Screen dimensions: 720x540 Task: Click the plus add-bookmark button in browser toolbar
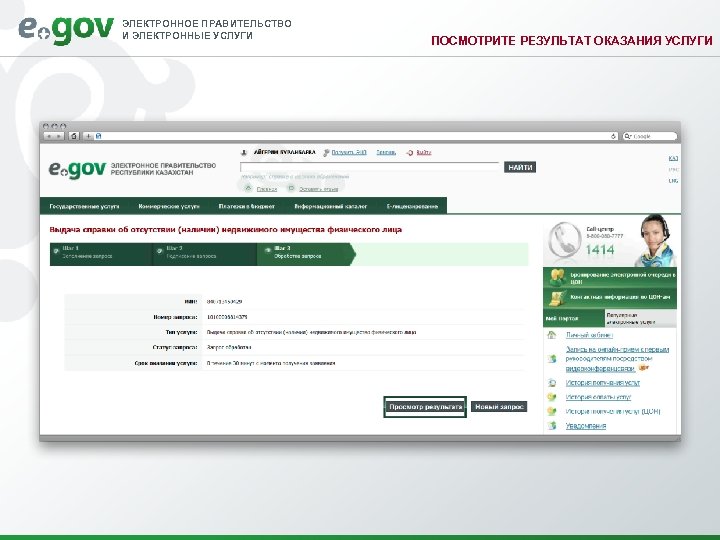(x=89, y=136)
